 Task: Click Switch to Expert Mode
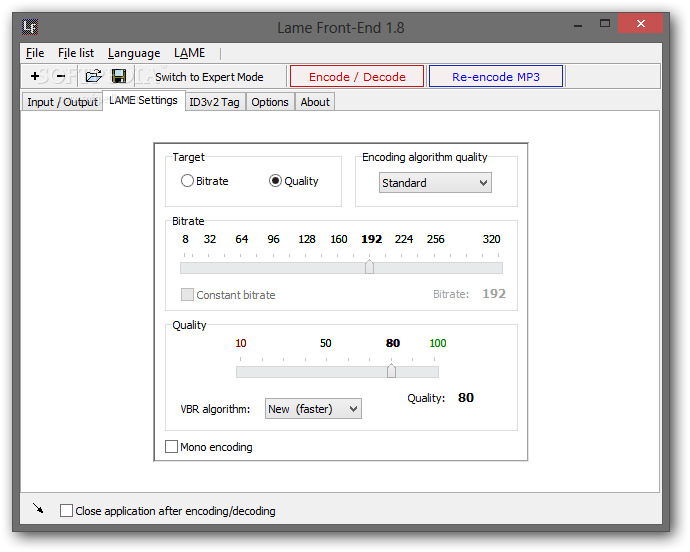coord(209,77)
